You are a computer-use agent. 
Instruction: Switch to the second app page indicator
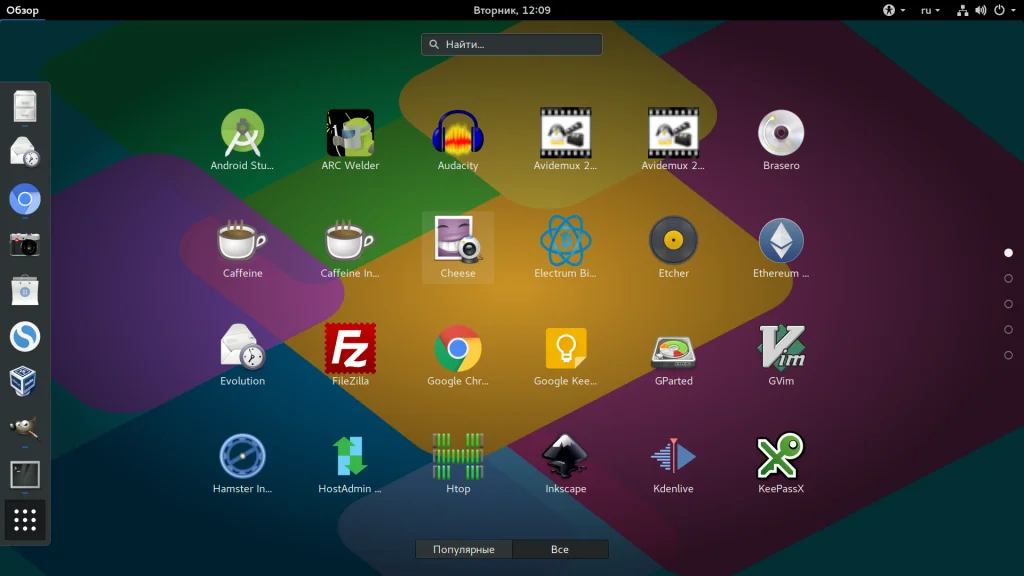(x=1008, y=278)
